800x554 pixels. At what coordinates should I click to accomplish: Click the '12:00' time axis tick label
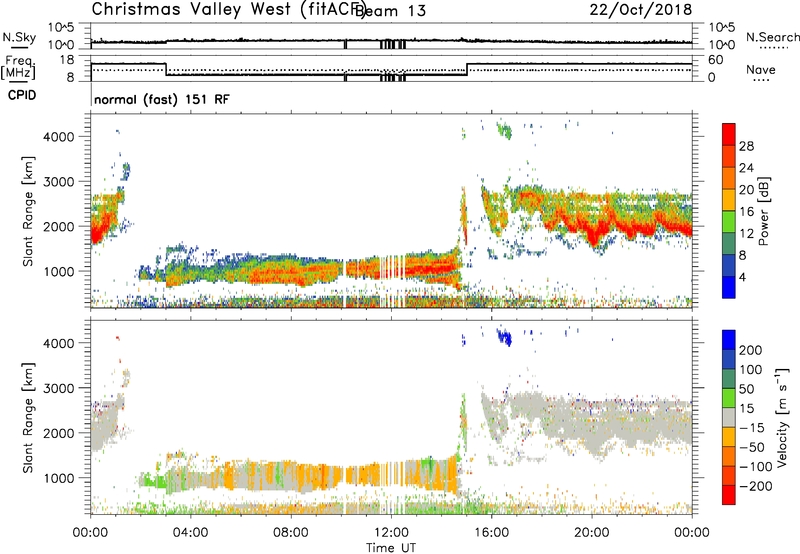[x=391, y=533]
